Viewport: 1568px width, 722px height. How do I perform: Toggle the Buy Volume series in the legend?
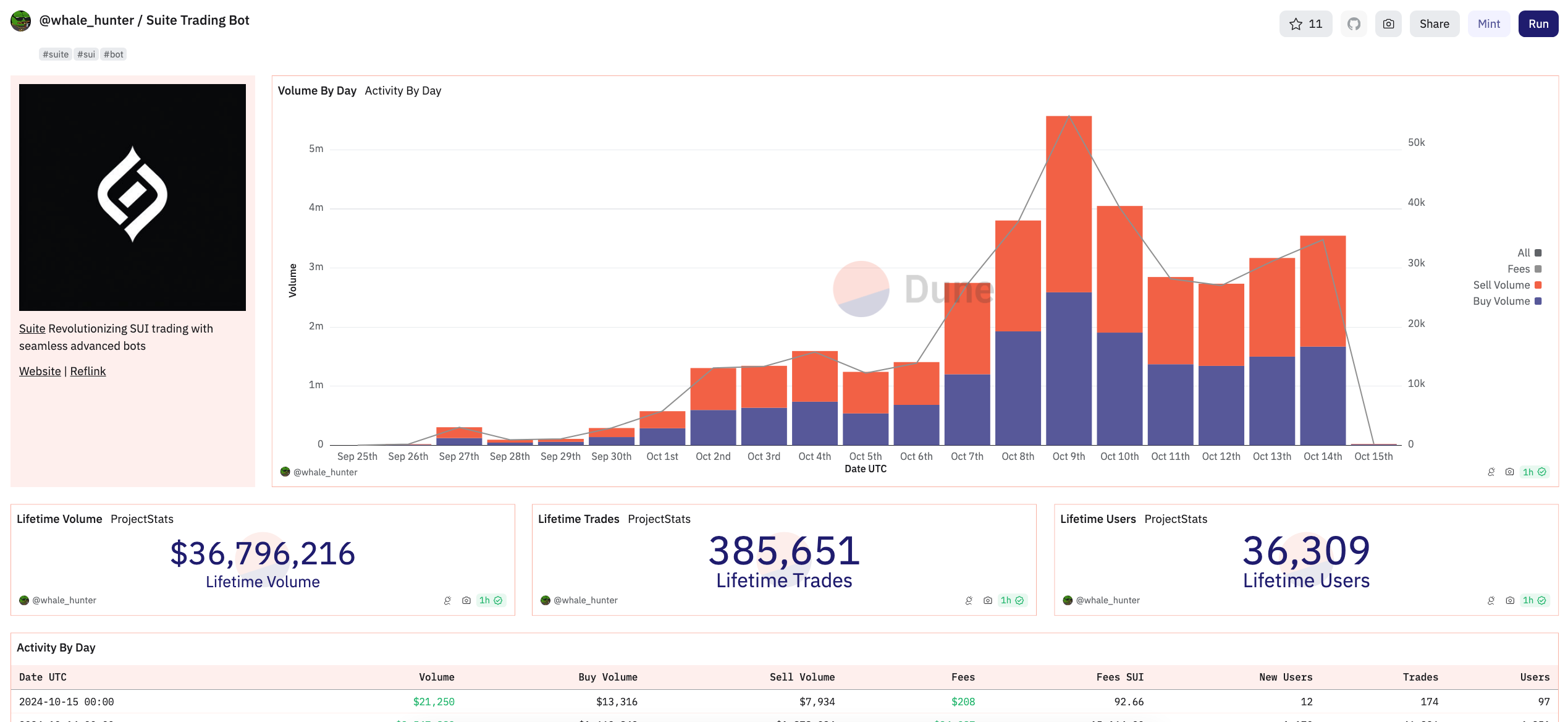[1507, 301]
